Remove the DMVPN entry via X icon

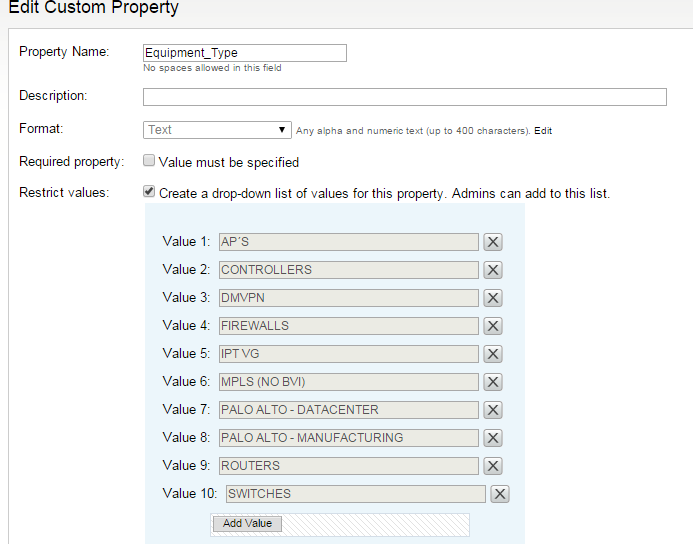click(x=493, y=298)
